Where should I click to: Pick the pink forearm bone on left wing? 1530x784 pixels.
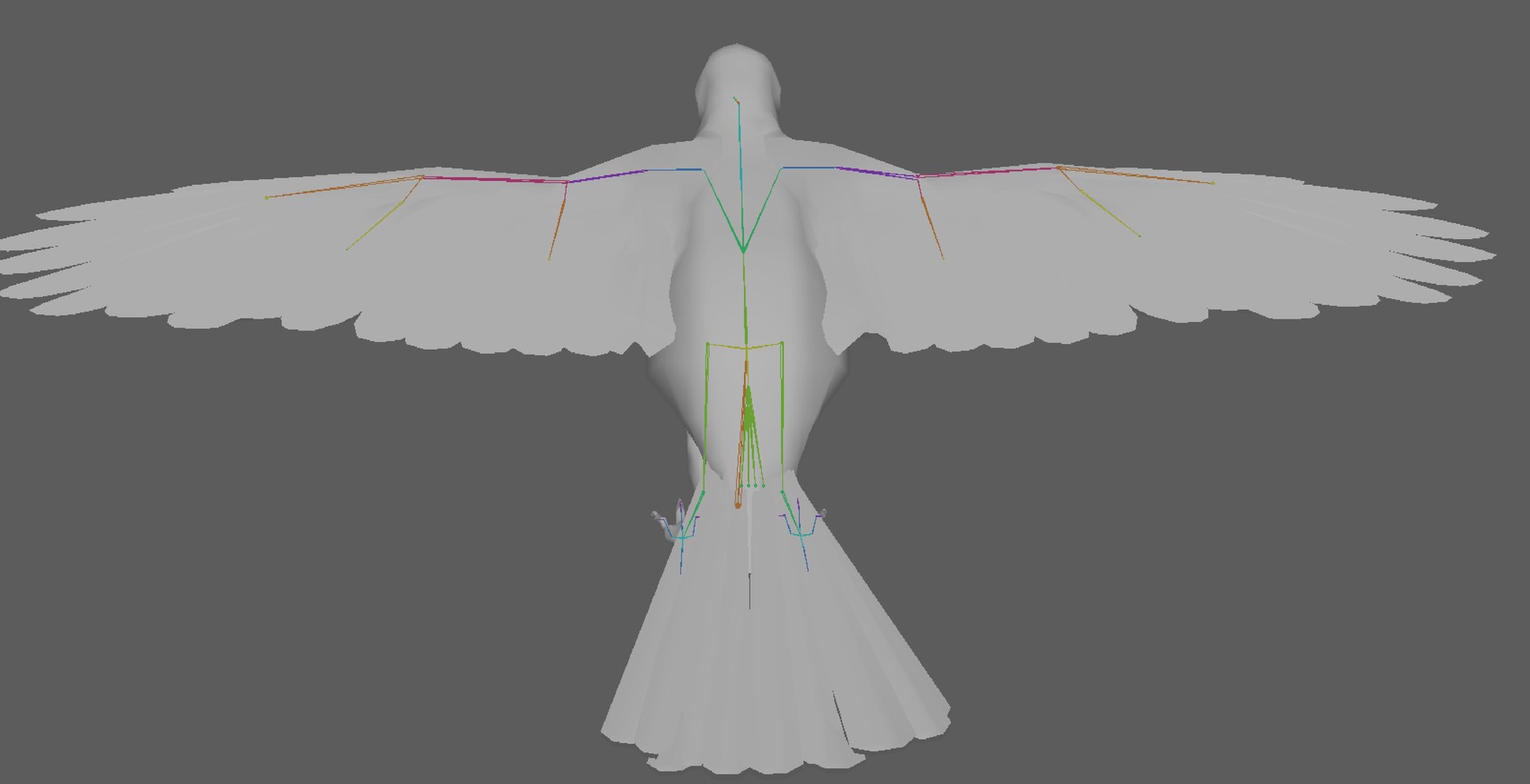(494, 179)
